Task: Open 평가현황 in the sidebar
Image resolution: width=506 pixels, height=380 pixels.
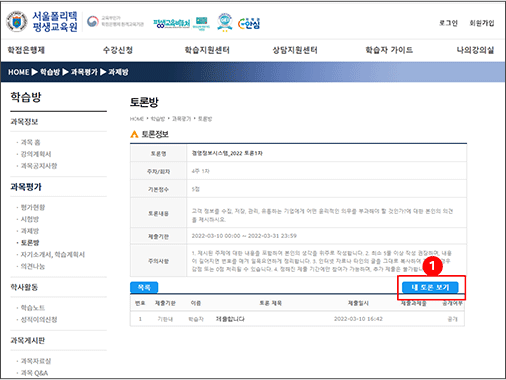Action: pos(33,207)
